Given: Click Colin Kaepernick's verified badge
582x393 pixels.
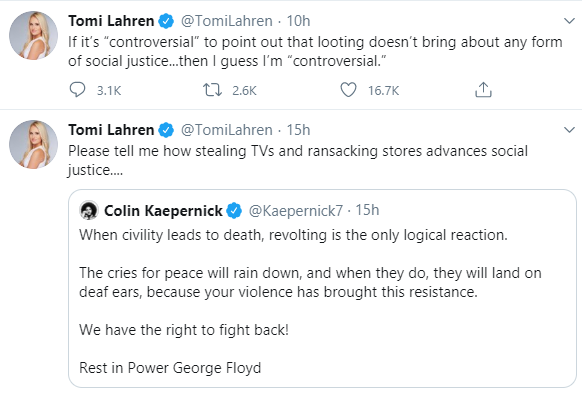Looking at the screenshot, I should (x=234, y=211).
